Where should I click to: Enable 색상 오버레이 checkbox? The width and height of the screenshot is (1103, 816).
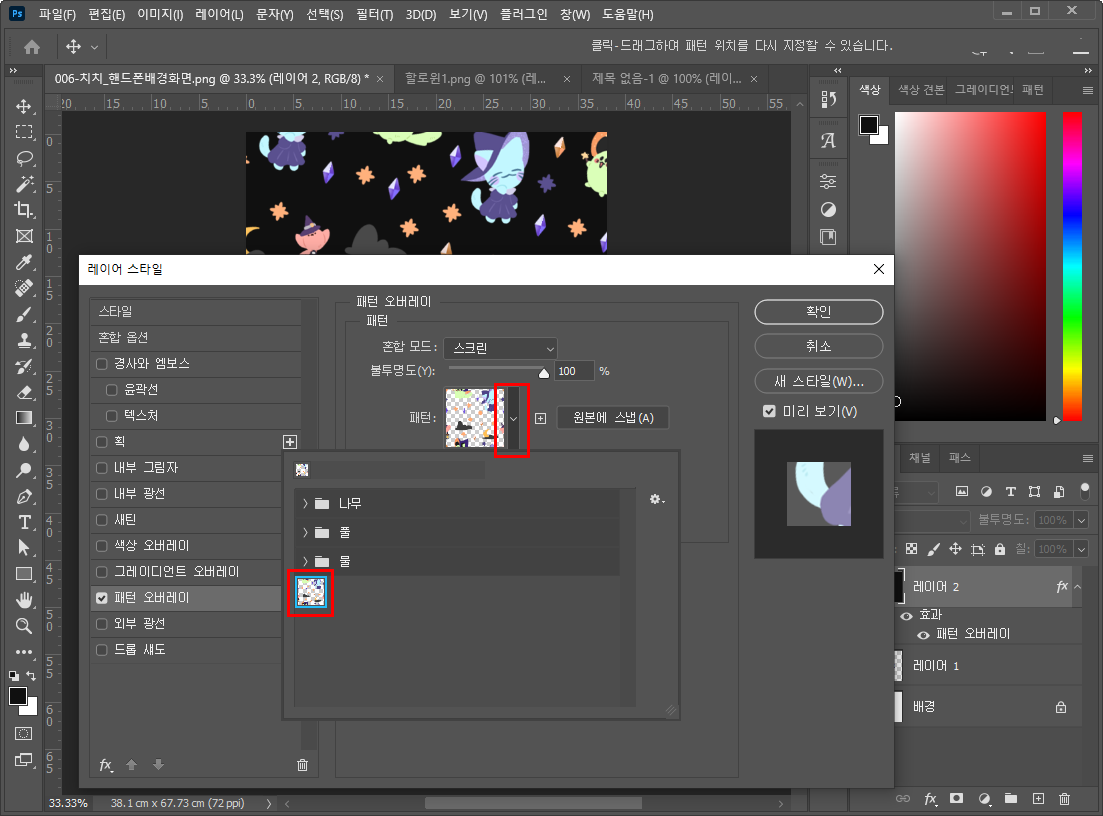[x=102, y=546]
